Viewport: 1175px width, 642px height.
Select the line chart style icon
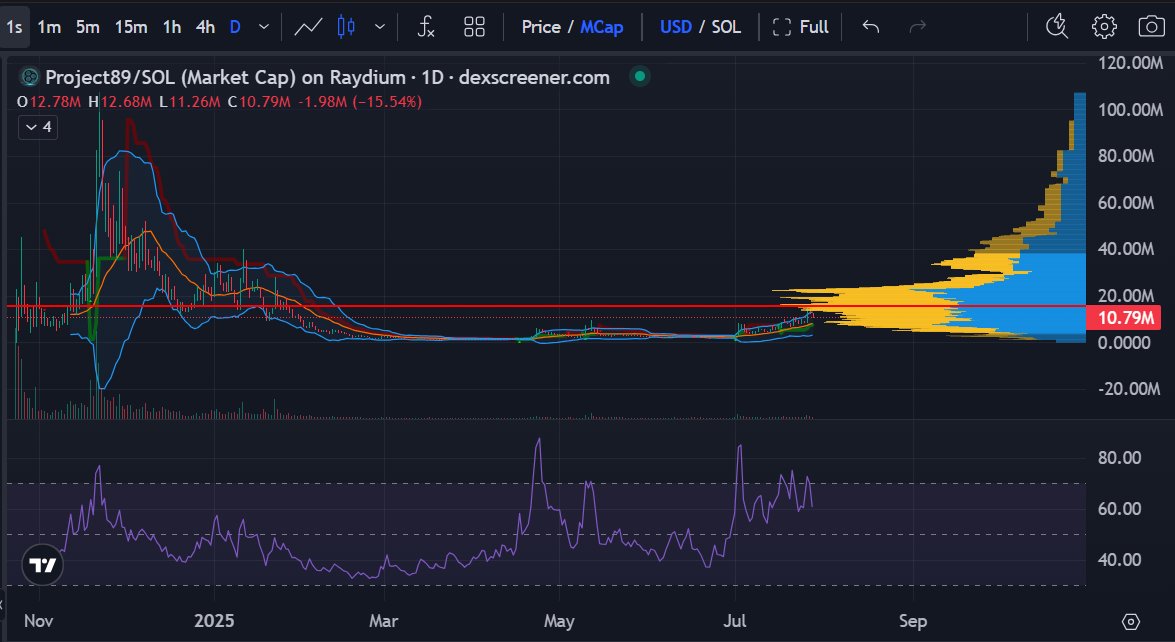(309, 27)
